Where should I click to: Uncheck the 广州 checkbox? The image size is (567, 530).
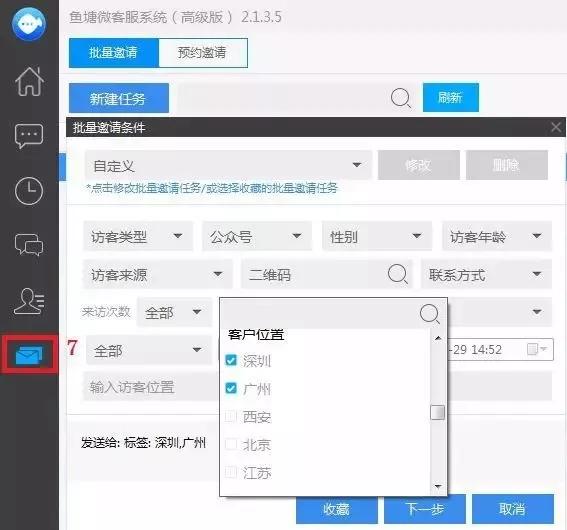coord(231,388)
